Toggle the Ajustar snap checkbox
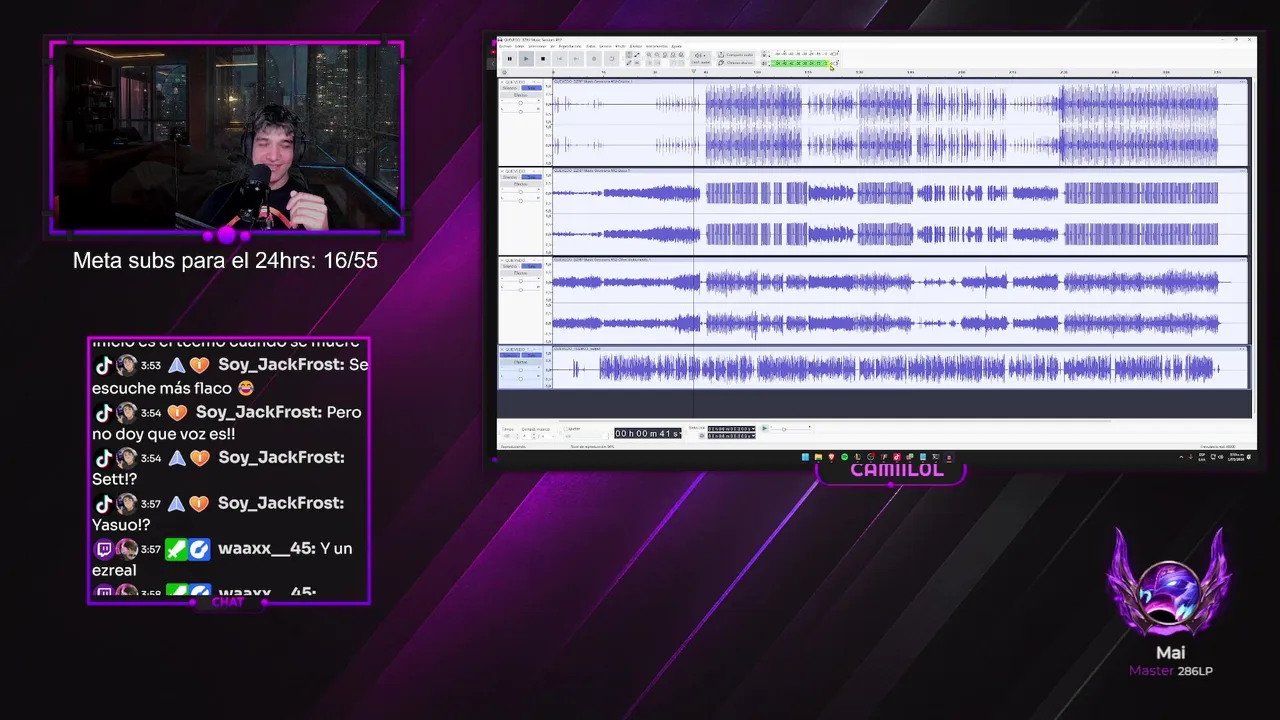 [566, 429]
